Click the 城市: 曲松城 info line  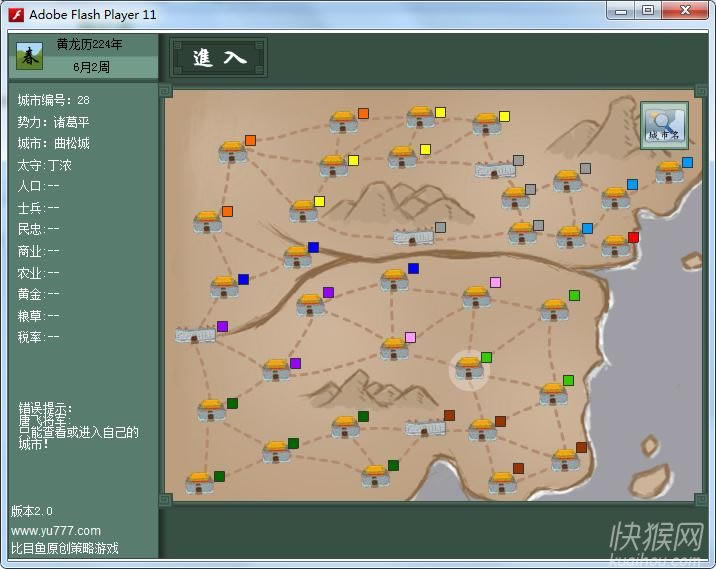[55, 143]
